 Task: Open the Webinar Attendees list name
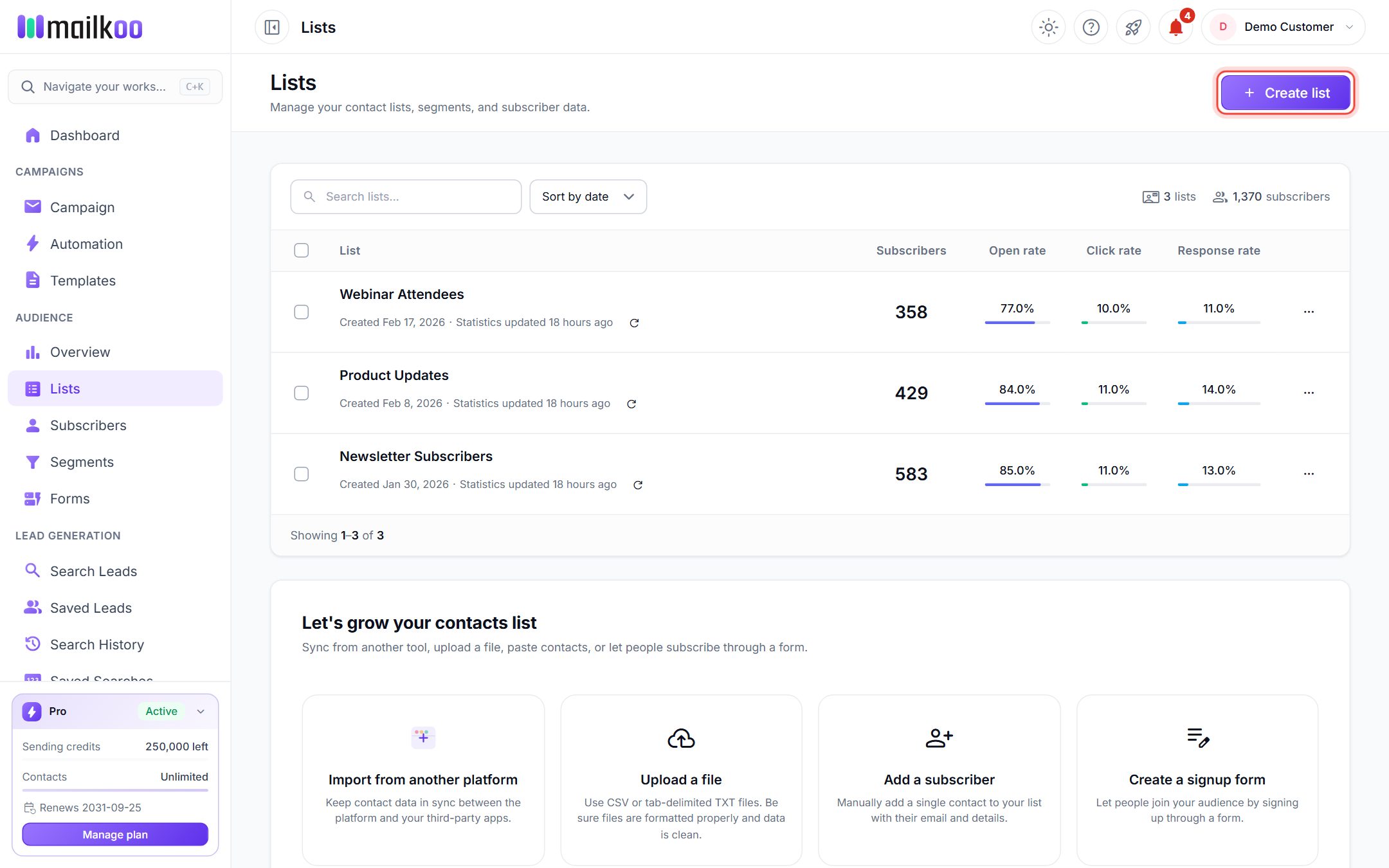tap(402, 294)
